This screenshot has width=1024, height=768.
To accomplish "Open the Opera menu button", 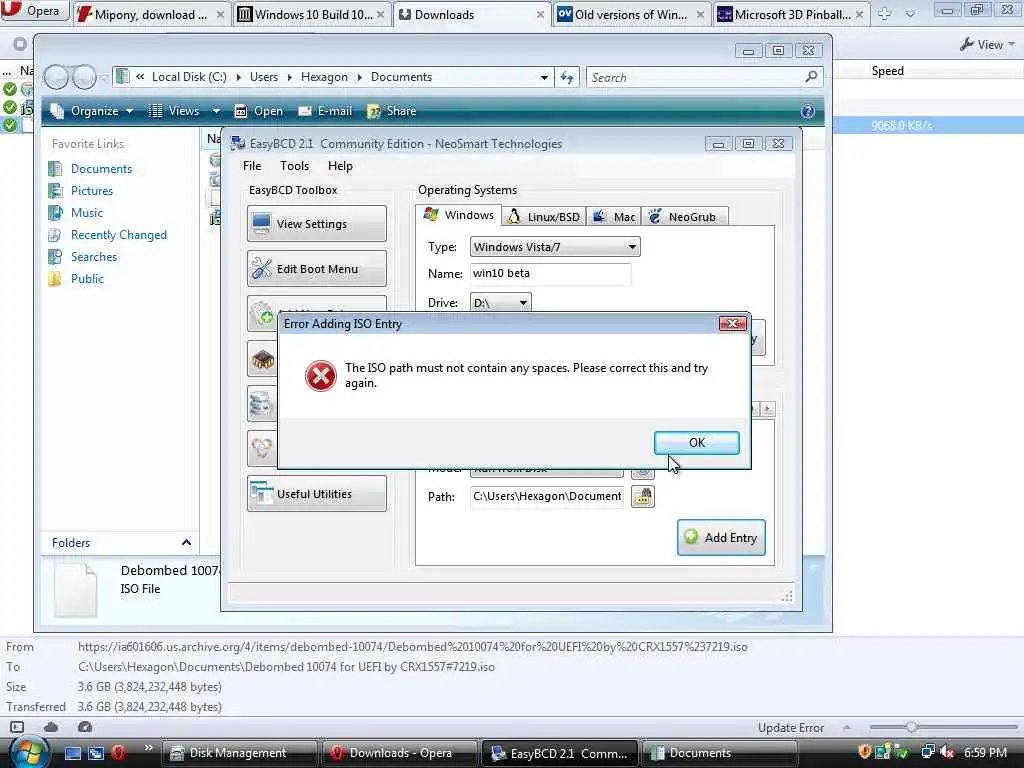I will tap(34, 10).
